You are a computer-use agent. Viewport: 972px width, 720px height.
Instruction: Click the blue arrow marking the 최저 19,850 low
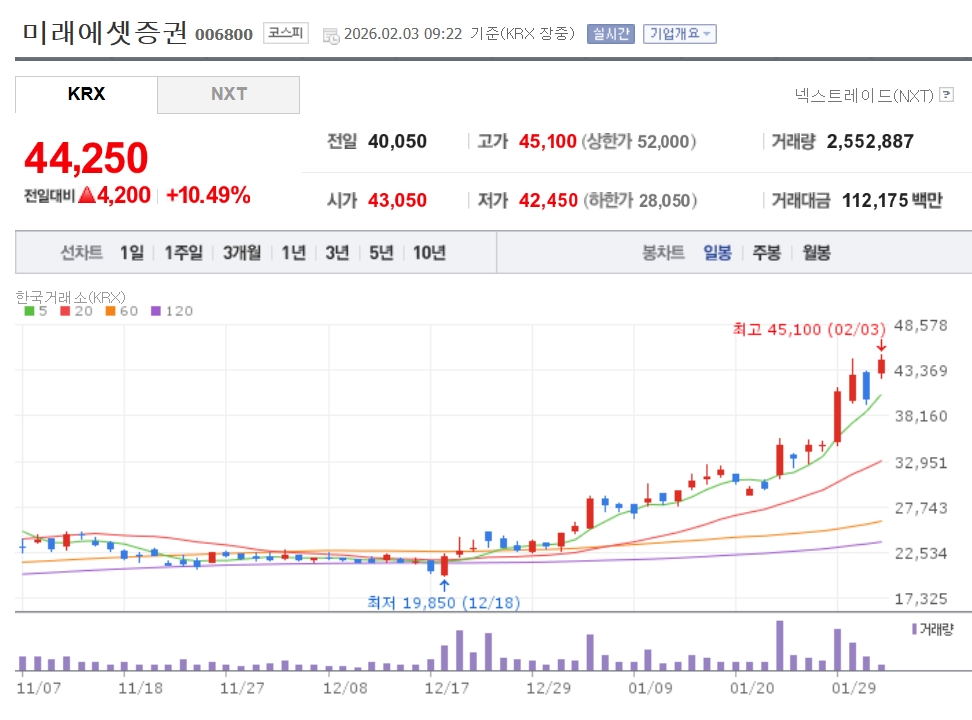tap(443, 584)
